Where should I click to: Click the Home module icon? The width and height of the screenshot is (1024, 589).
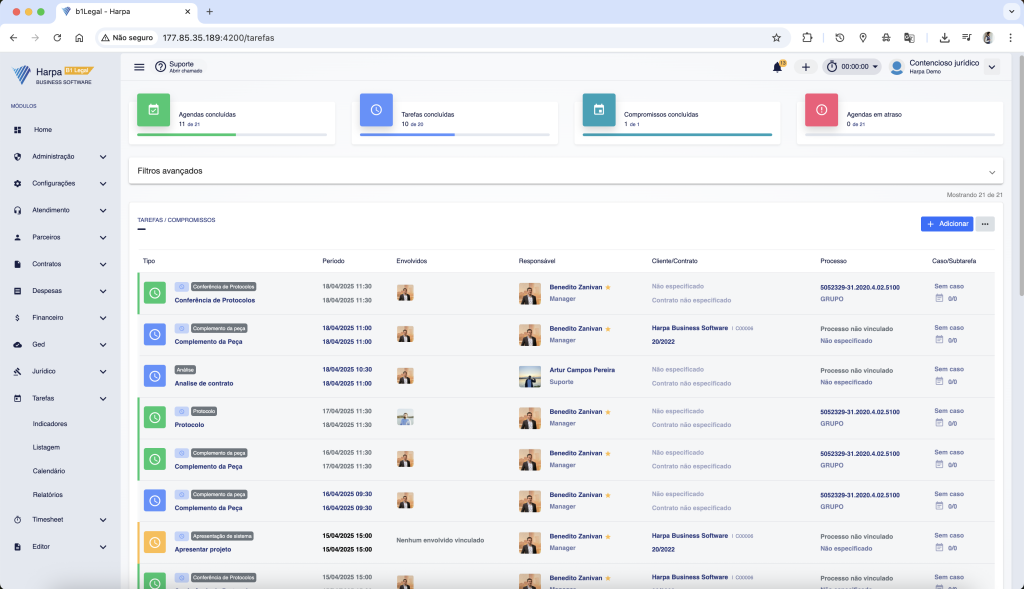(x=18, y=130)
